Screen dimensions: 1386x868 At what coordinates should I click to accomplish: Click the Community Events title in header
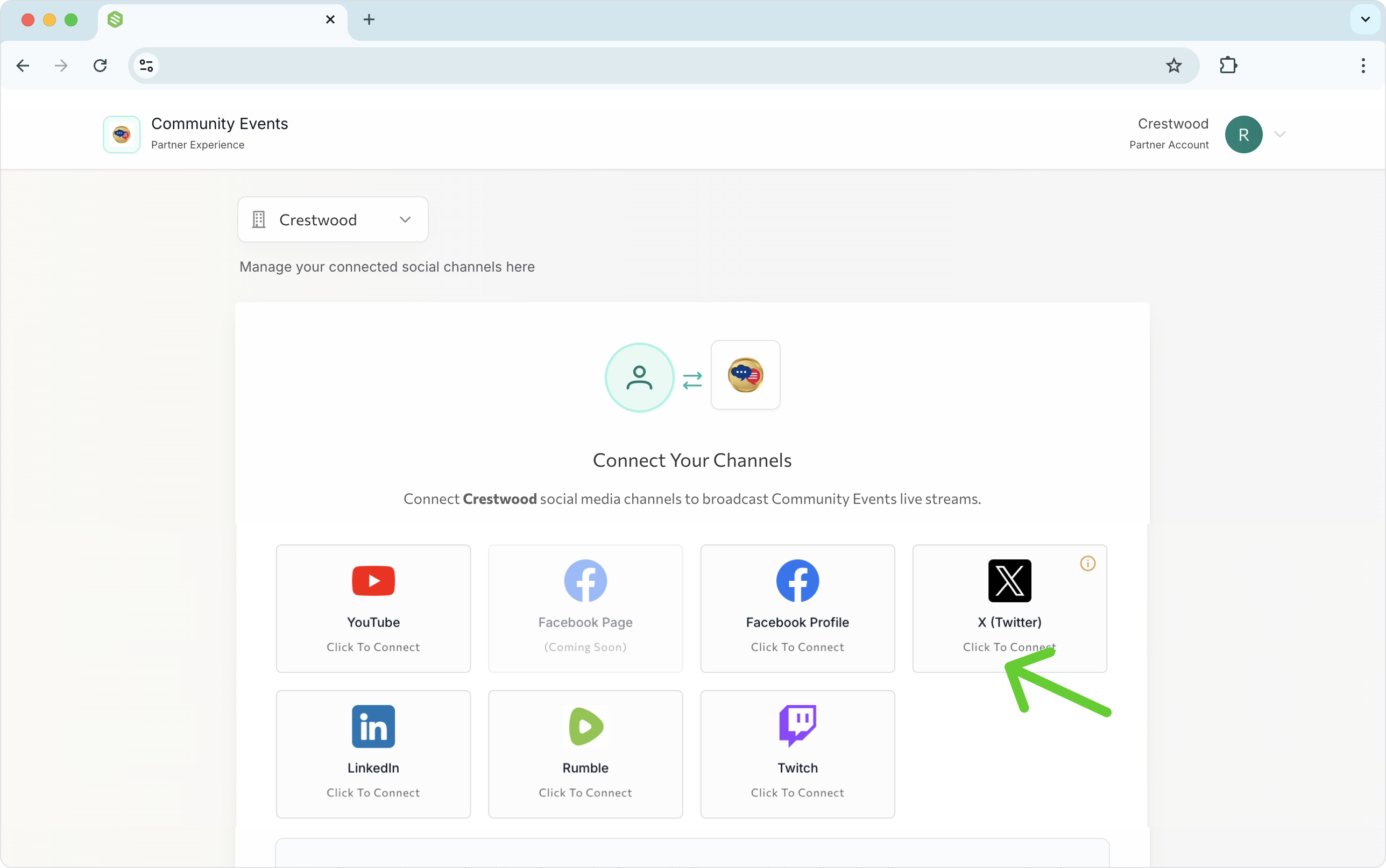click(x=220, y=124)
